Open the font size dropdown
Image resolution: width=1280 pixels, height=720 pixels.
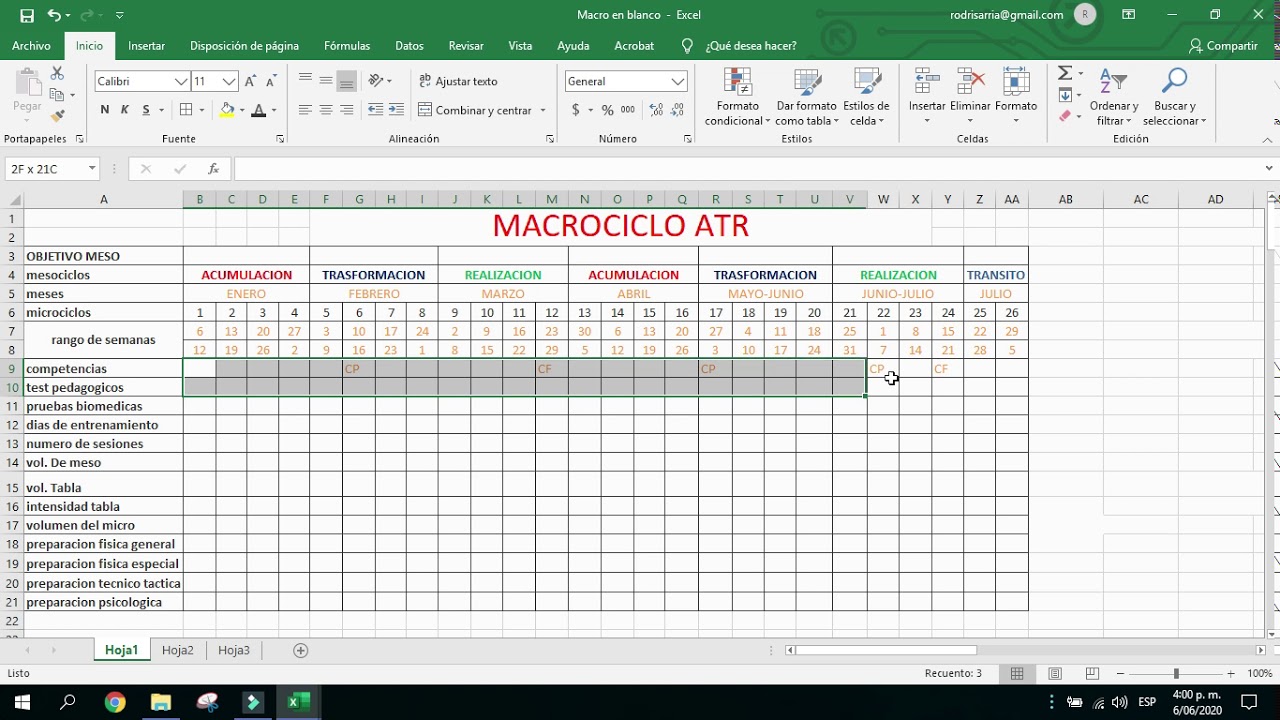click(229, 81)
